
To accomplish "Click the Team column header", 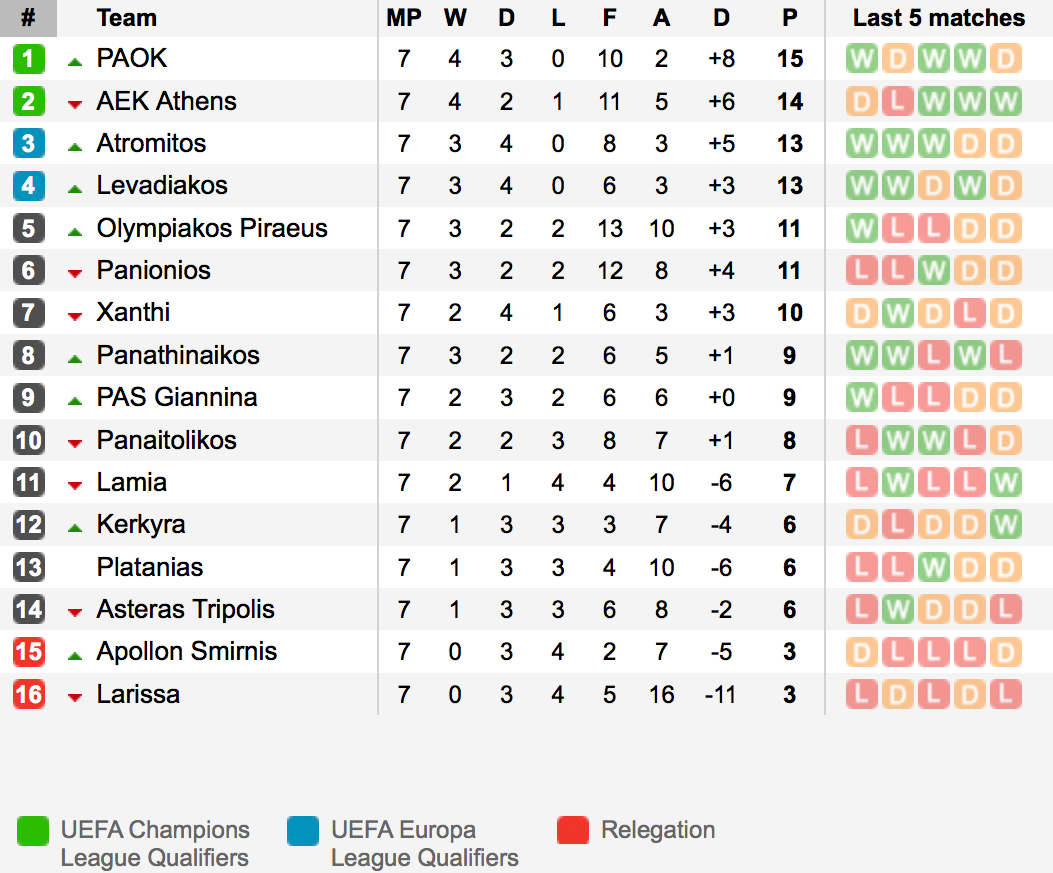I will 126,18.
